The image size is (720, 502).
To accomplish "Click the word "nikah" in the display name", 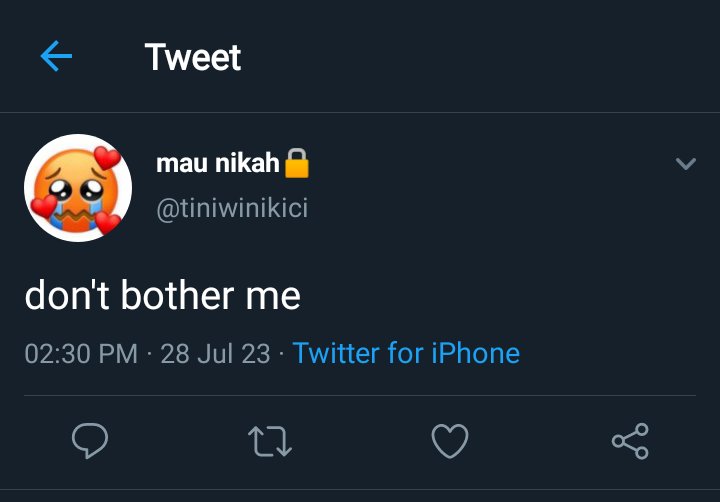I will (248, 163).
